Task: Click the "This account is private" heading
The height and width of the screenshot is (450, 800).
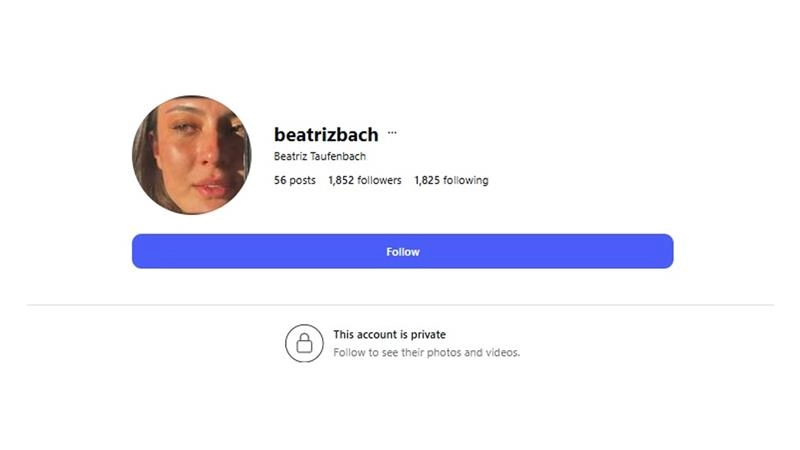Action: (390, 335)
